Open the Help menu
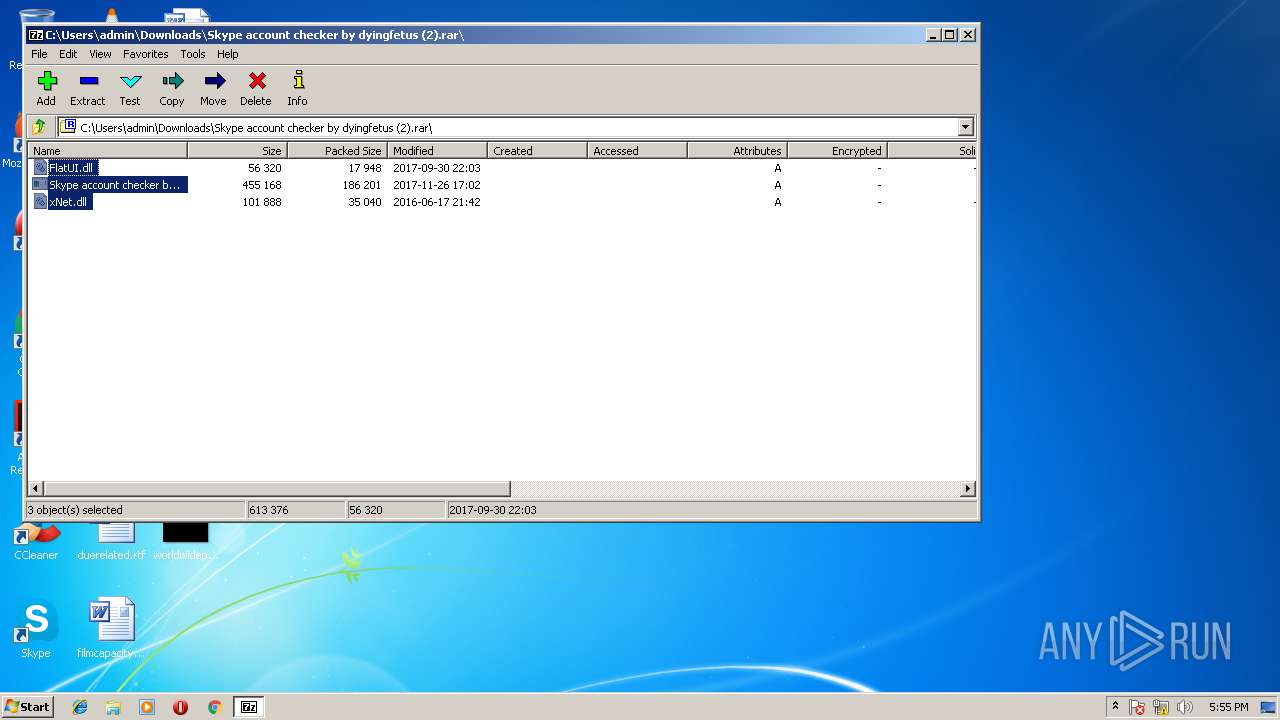The height and width of the screenshot is (720, 1280). point(228,54)
